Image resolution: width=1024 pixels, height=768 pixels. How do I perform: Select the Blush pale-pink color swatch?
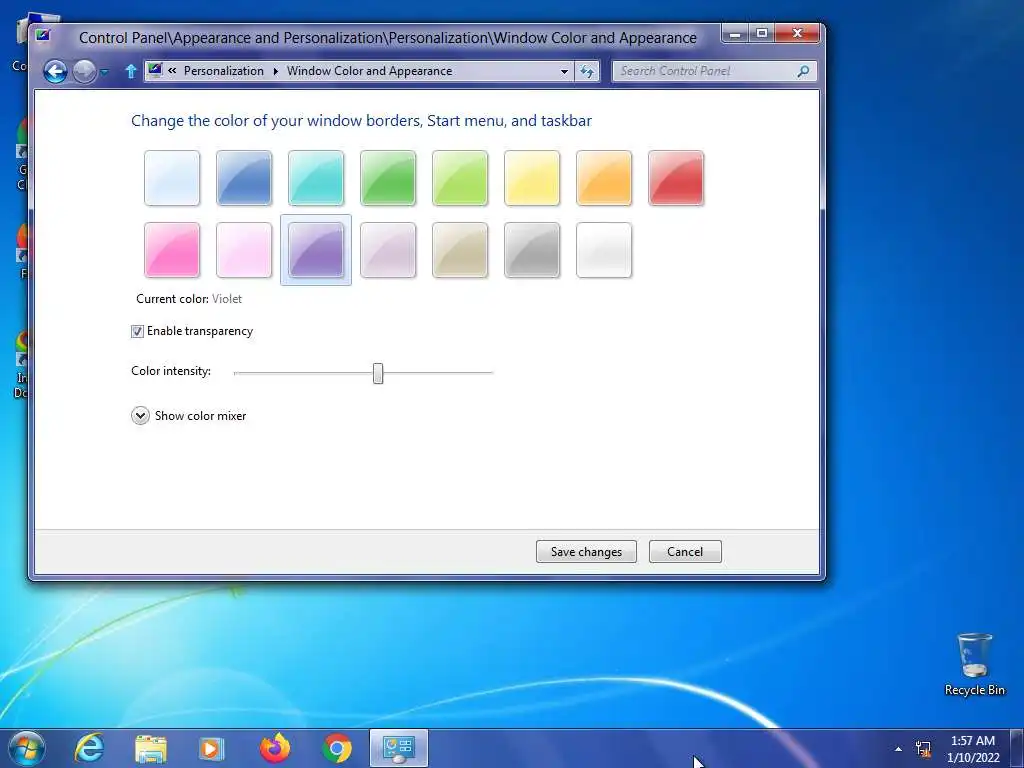pos(244,249)
